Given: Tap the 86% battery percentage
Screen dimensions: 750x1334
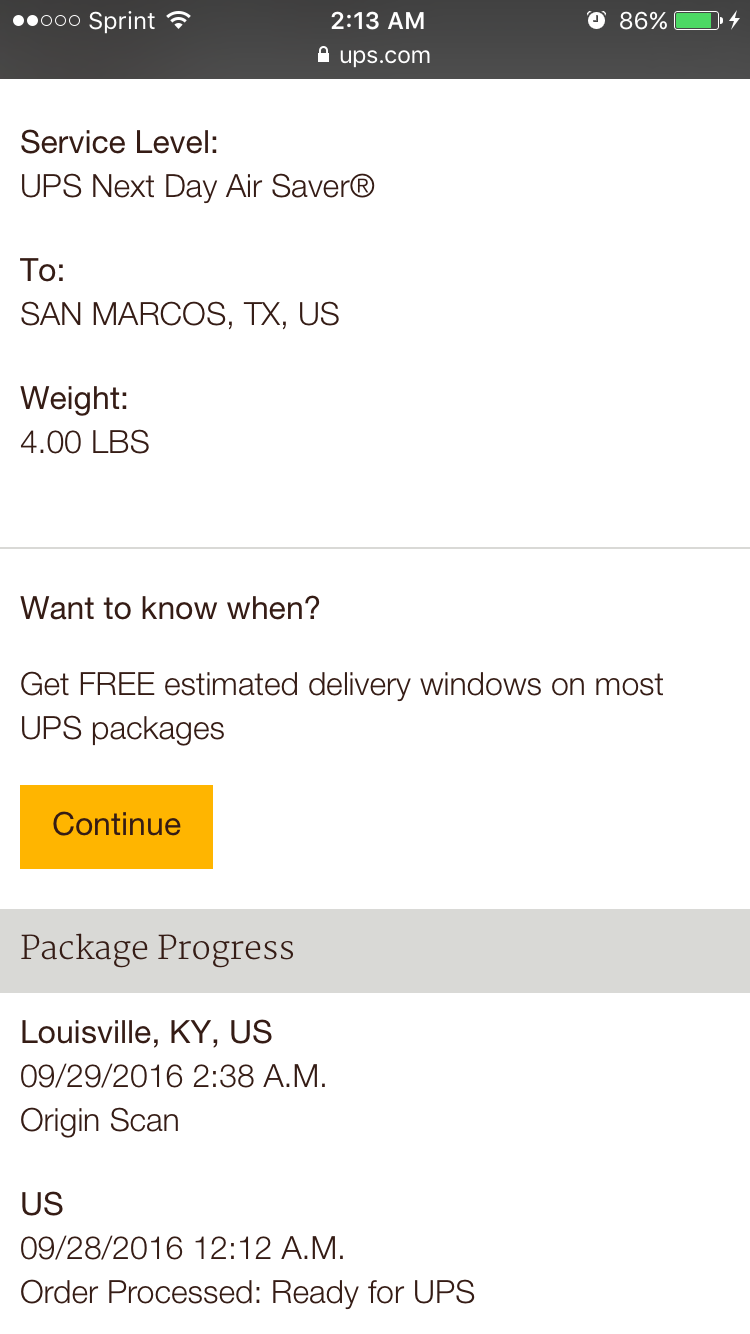Looking at the screenshot, I should (643, 20).
